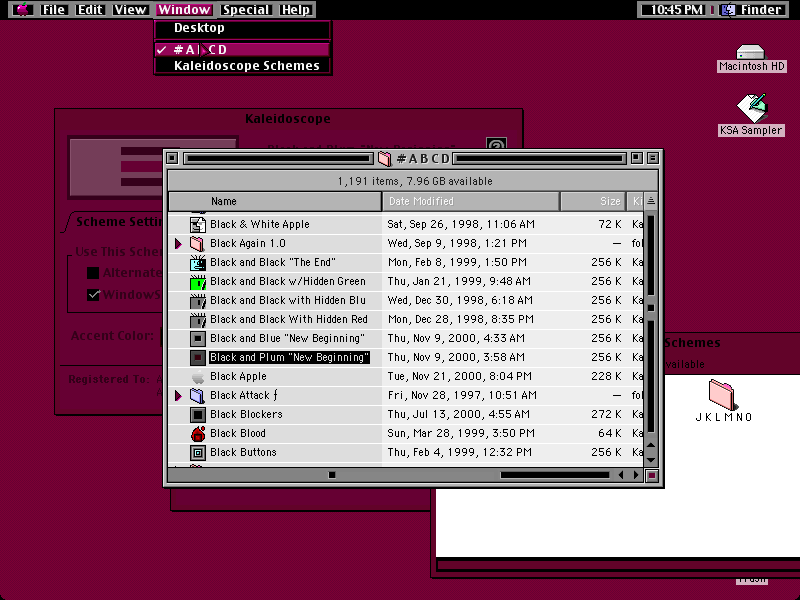Click the vertical scrollbar down arrow
This screenshot has width=800, height=600.
[651, 460]
